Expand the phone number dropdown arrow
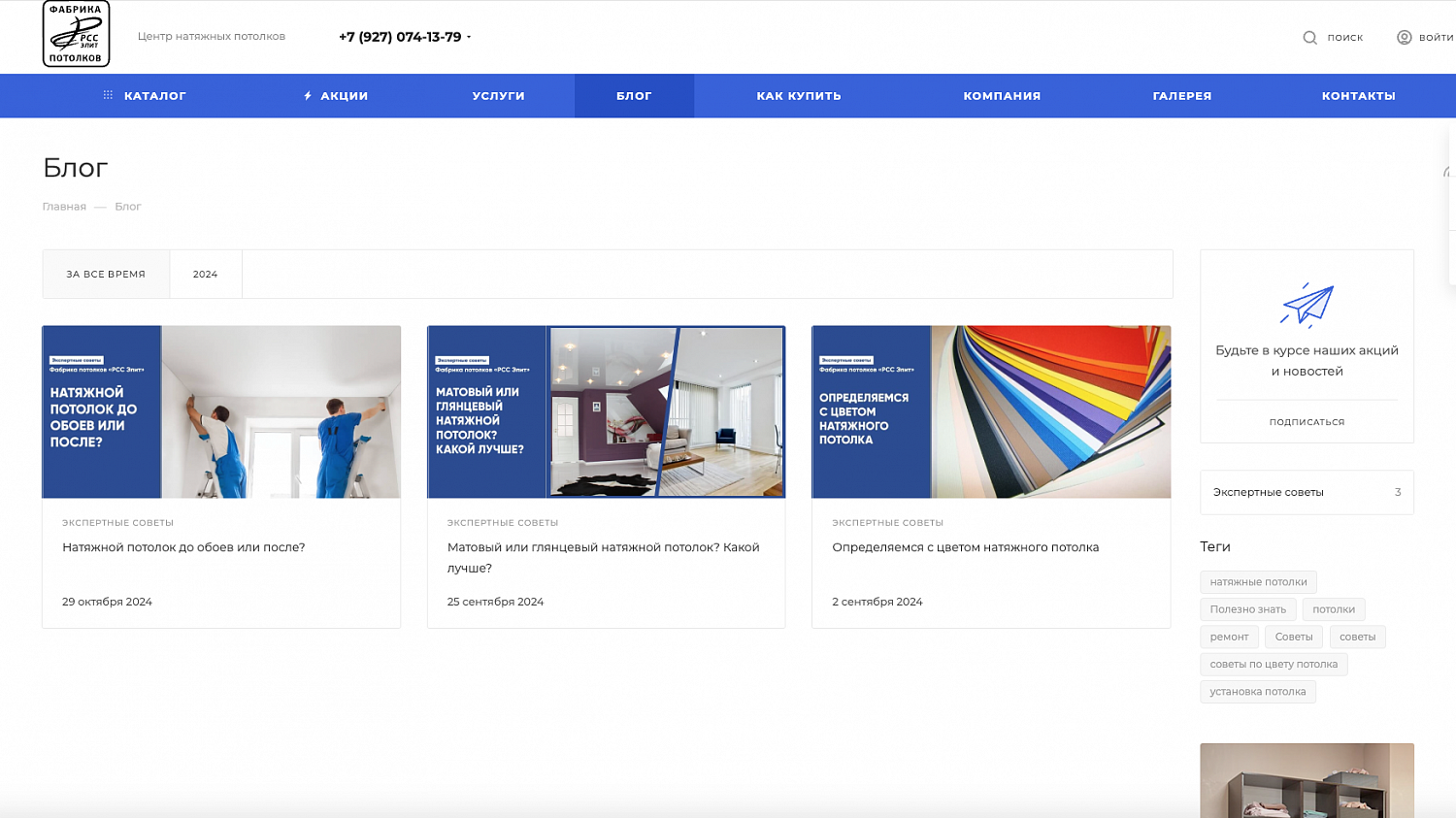The width and height of the screenshot is (1456, 818). [469, 38]
